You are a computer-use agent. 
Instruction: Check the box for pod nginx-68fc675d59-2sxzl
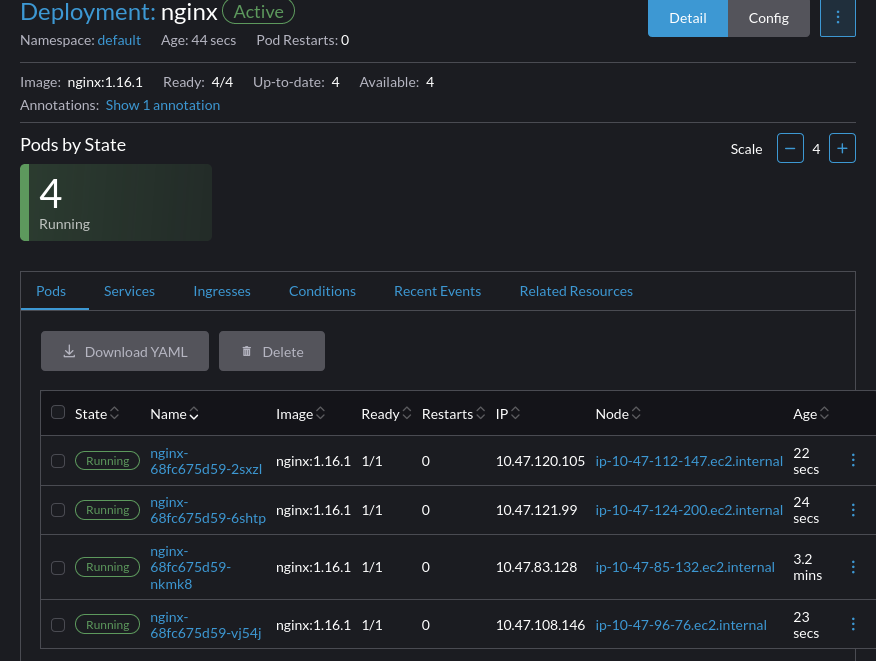(58, 461)
